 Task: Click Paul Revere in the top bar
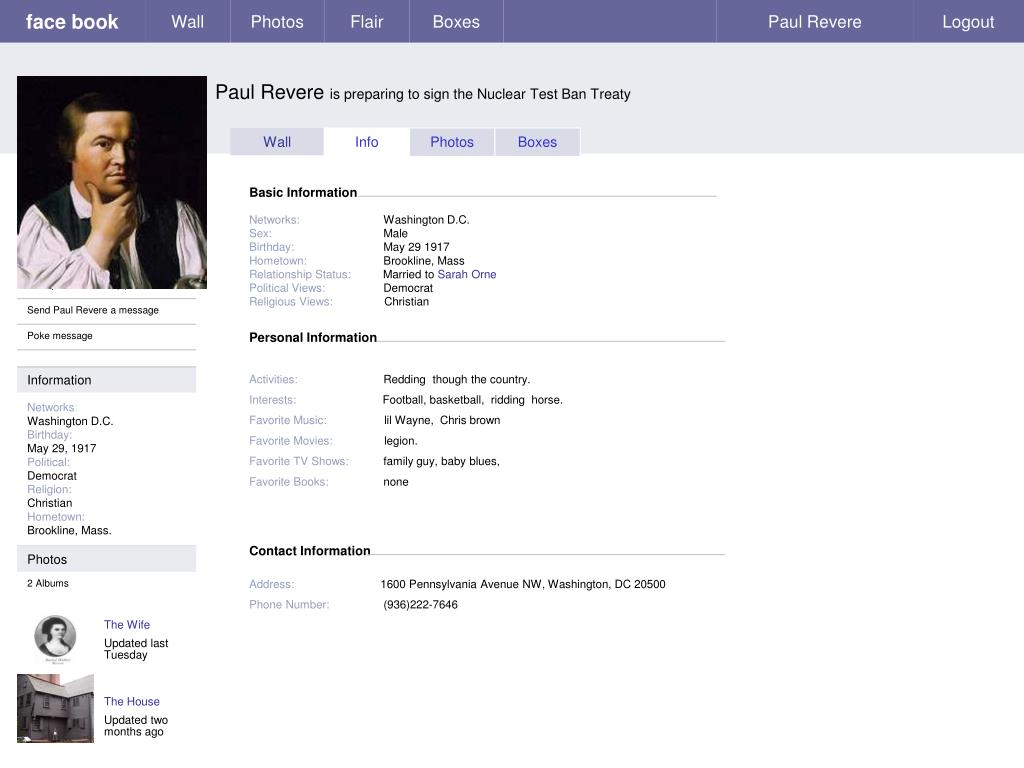click(x=814, y=22)
